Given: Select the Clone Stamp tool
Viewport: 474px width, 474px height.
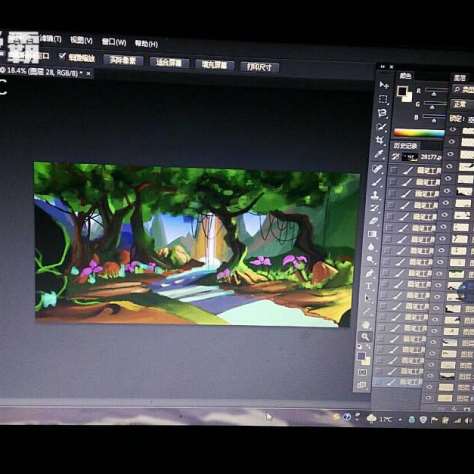Looking at the screenshot, I should (x=376, y=195).
